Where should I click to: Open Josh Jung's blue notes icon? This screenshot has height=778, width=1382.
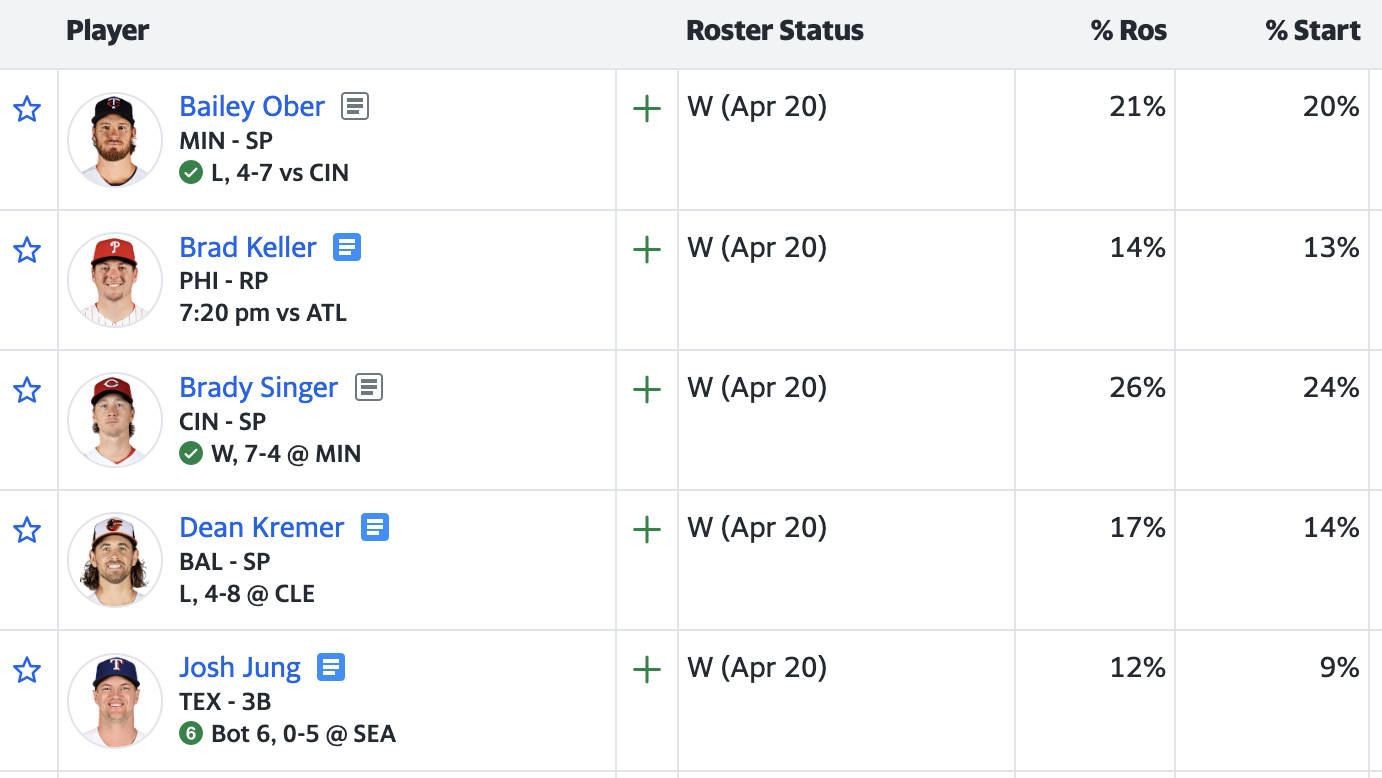tap(331, 667)
